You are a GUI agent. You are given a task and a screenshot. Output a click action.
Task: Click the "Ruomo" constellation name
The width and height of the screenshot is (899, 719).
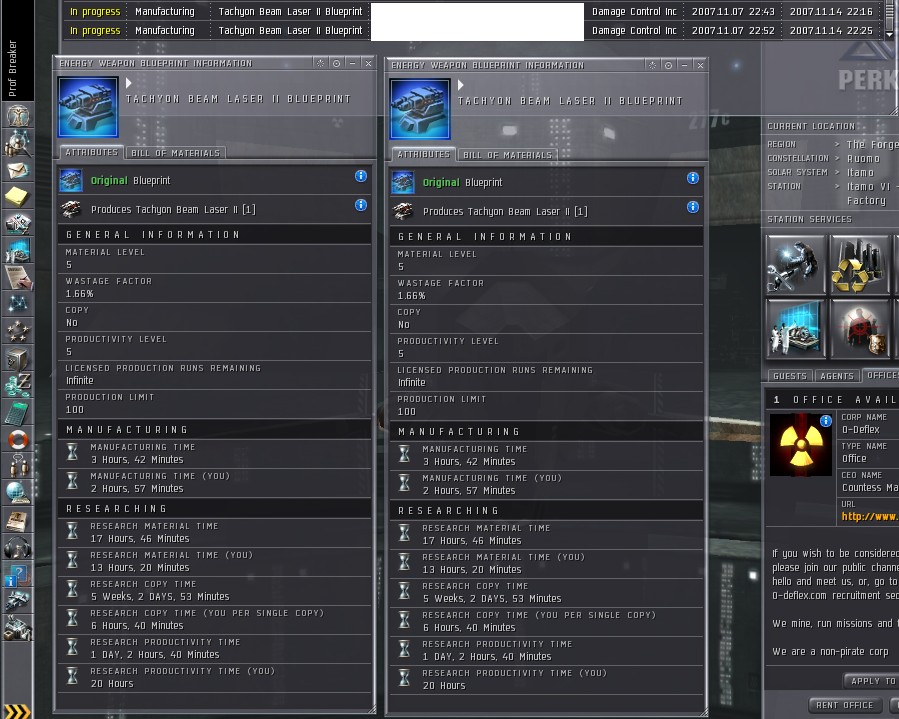pyautogui.click(x=863, y=159)
